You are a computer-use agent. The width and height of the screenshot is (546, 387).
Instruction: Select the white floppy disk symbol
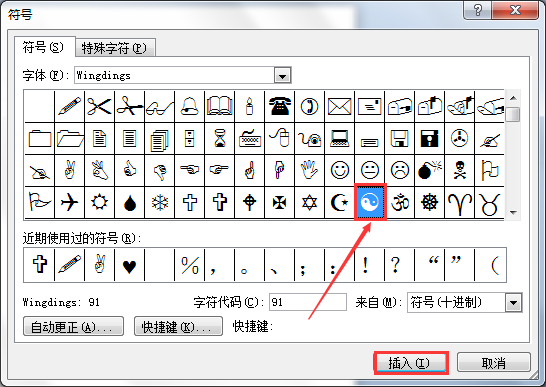[x=399, y=138]
